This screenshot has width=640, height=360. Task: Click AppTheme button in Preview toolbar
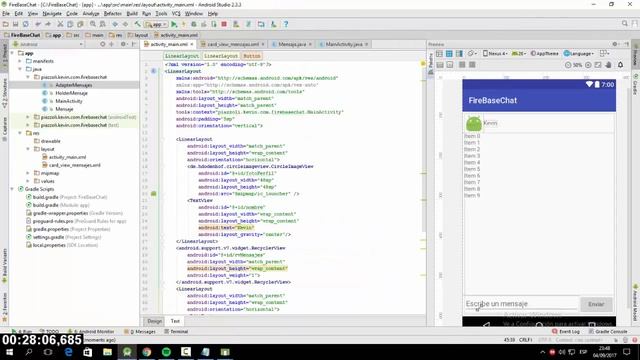pos(544,53)
